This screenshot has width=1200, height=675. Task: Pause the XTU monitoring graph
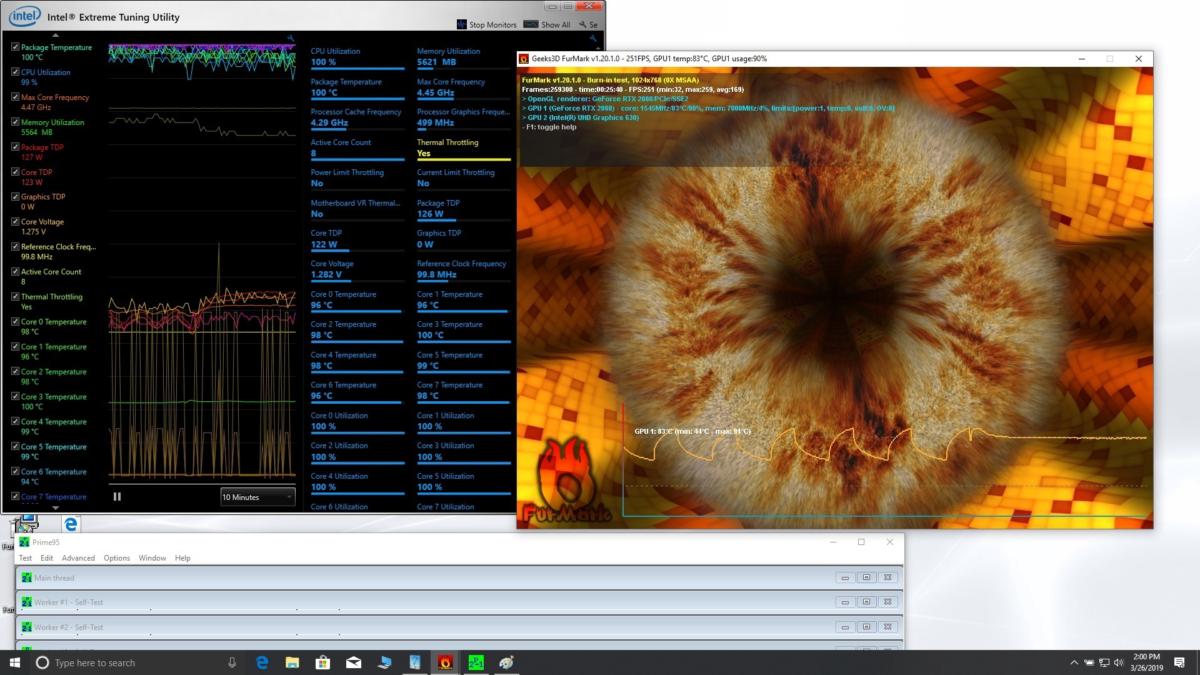point(117,496)
